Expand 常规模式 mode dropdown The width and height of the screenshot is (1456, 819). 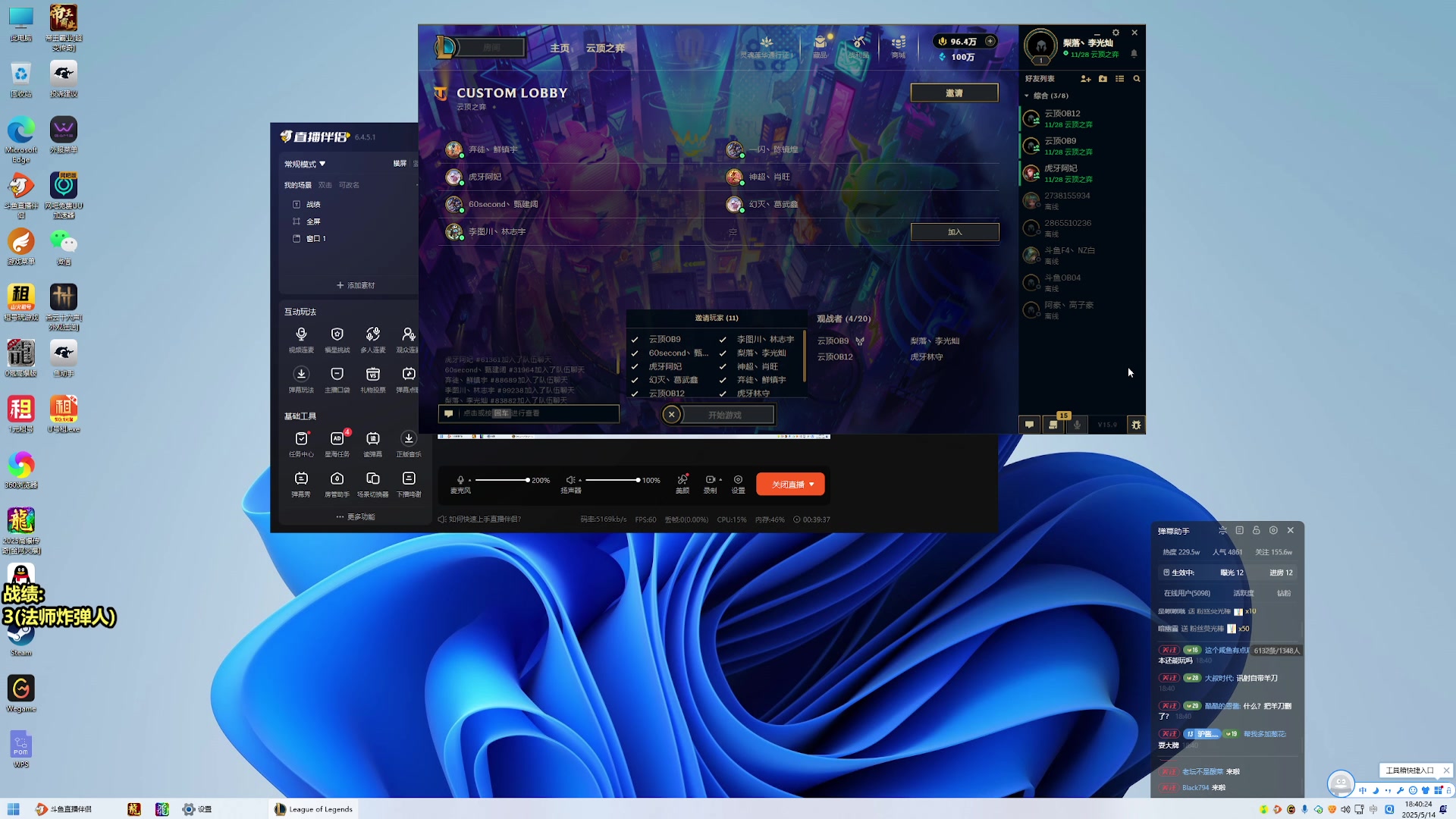point(305,164)
